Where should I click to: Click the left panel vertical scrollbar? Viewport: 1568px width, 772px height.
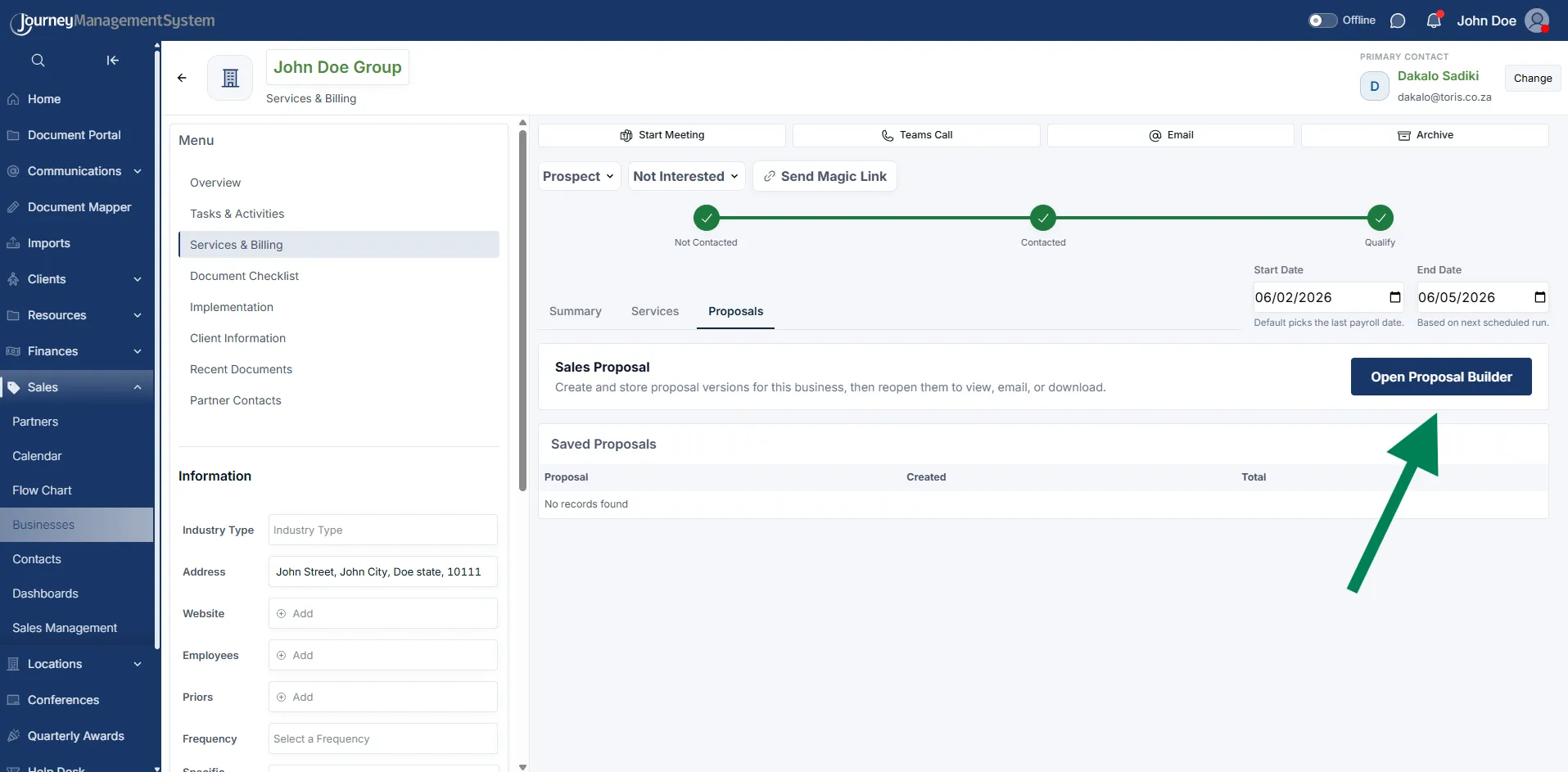(x=522, y=311)
